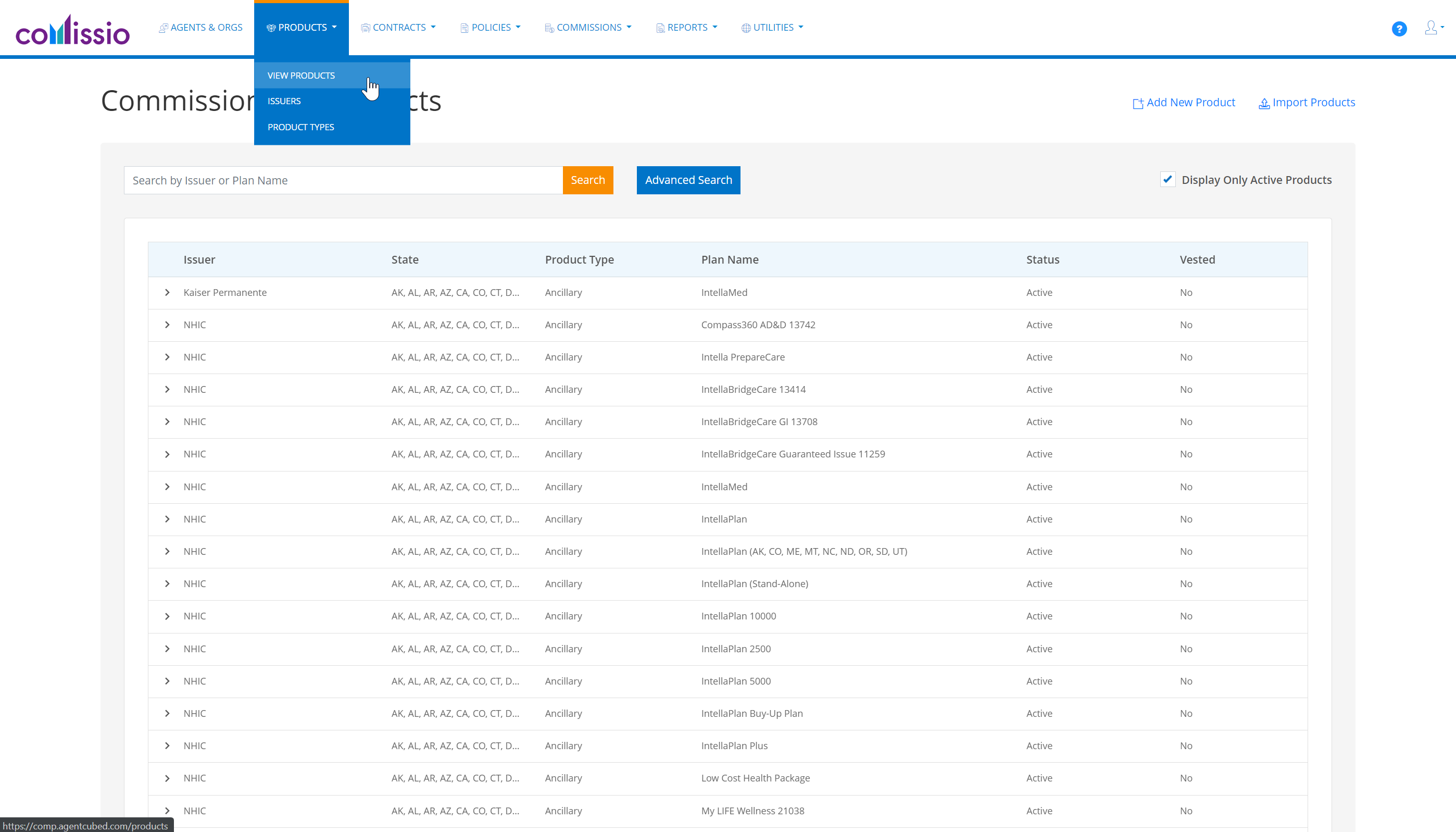
Task: Click the Reports menu icon
Action: coord(660,28)
